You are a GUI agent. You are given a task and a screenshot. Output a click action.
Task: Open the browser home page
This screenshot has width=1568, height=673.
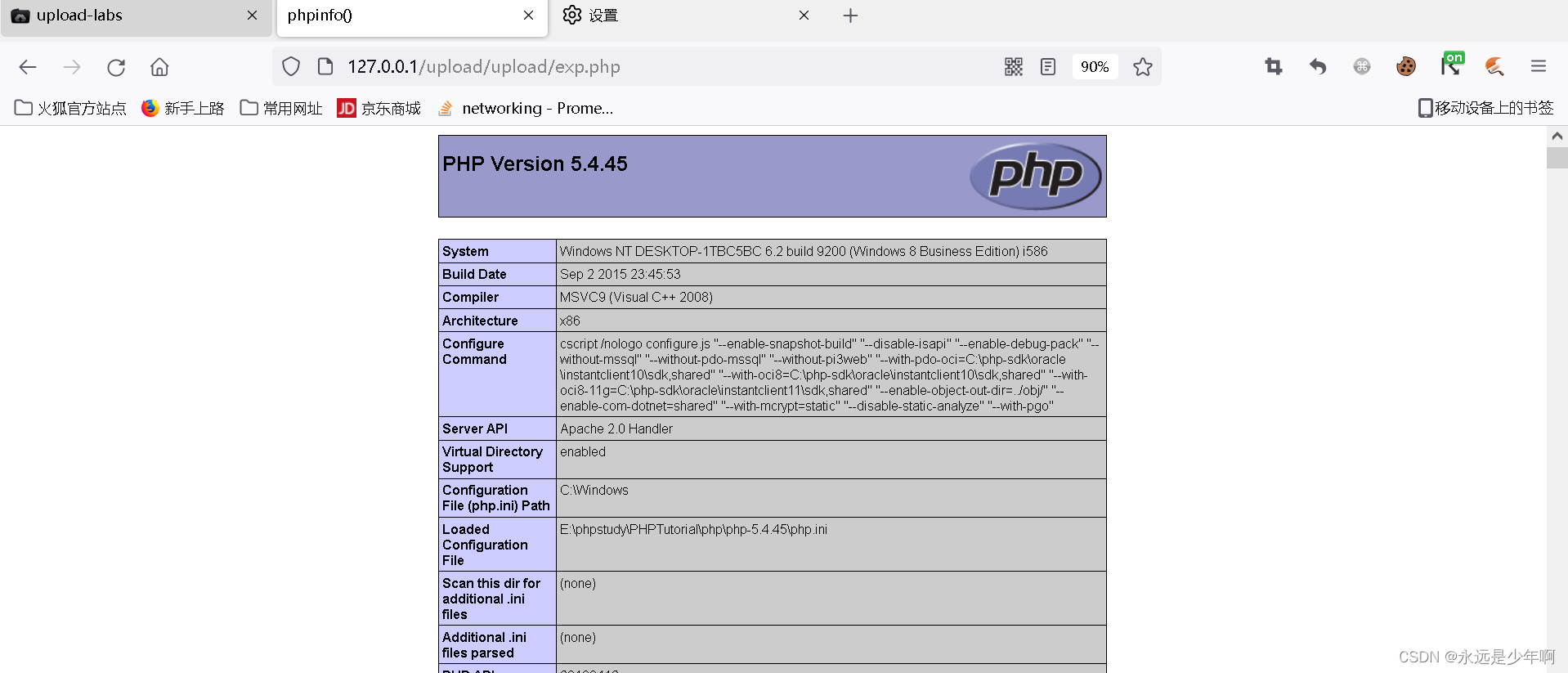point(159,67)
